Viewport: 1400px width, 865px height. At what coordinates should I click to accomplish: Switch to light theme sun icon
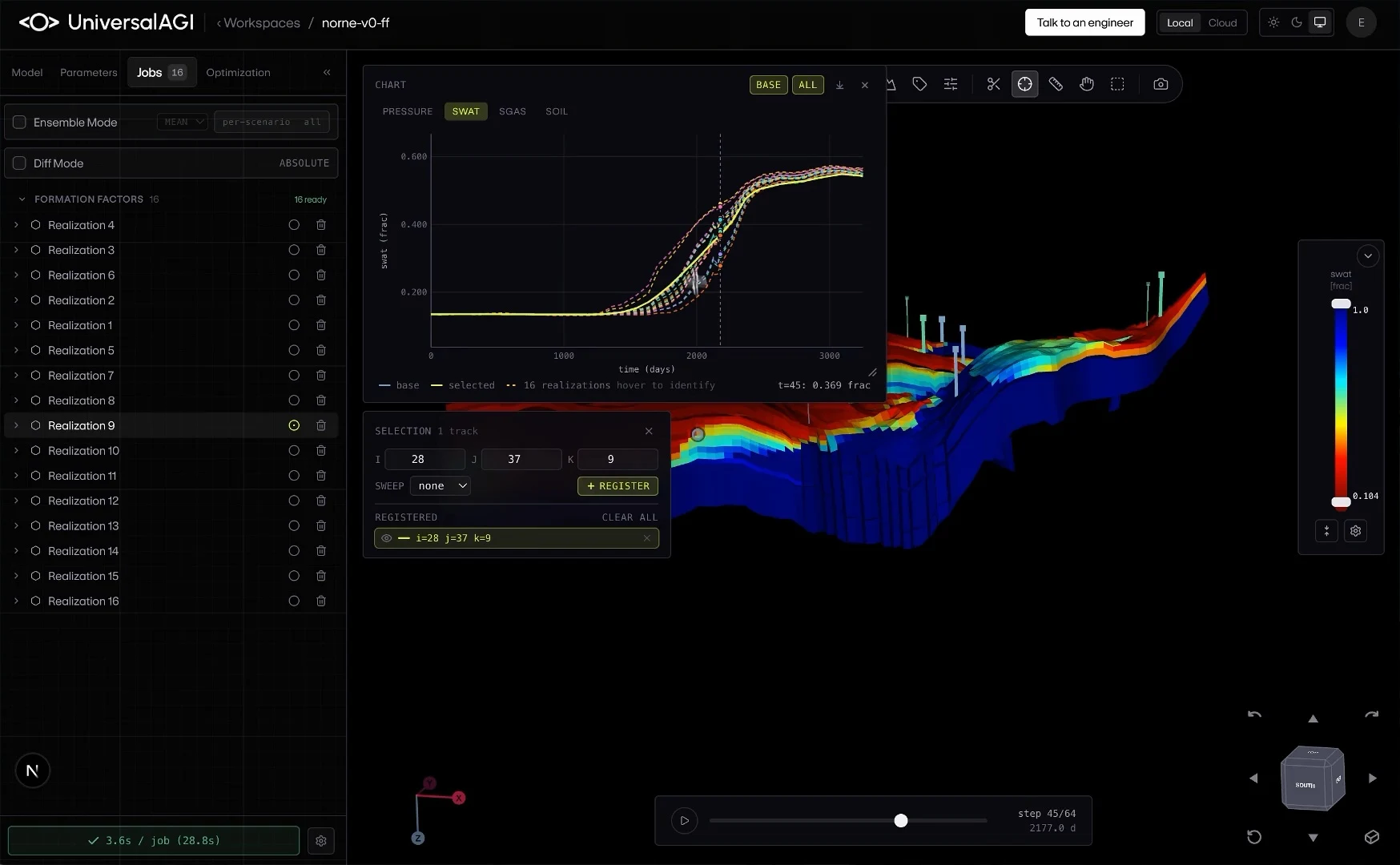pos(1273,22)
